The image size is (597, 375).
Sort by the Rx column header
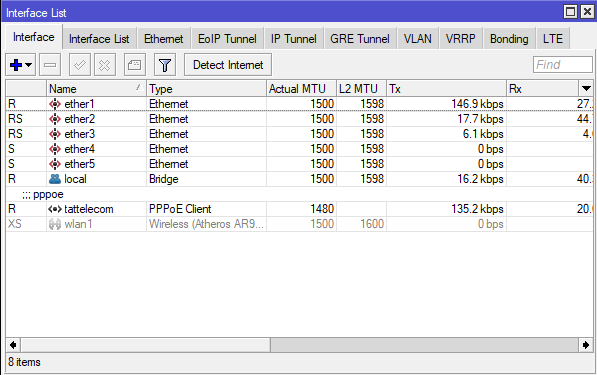[x=542, y=89]
